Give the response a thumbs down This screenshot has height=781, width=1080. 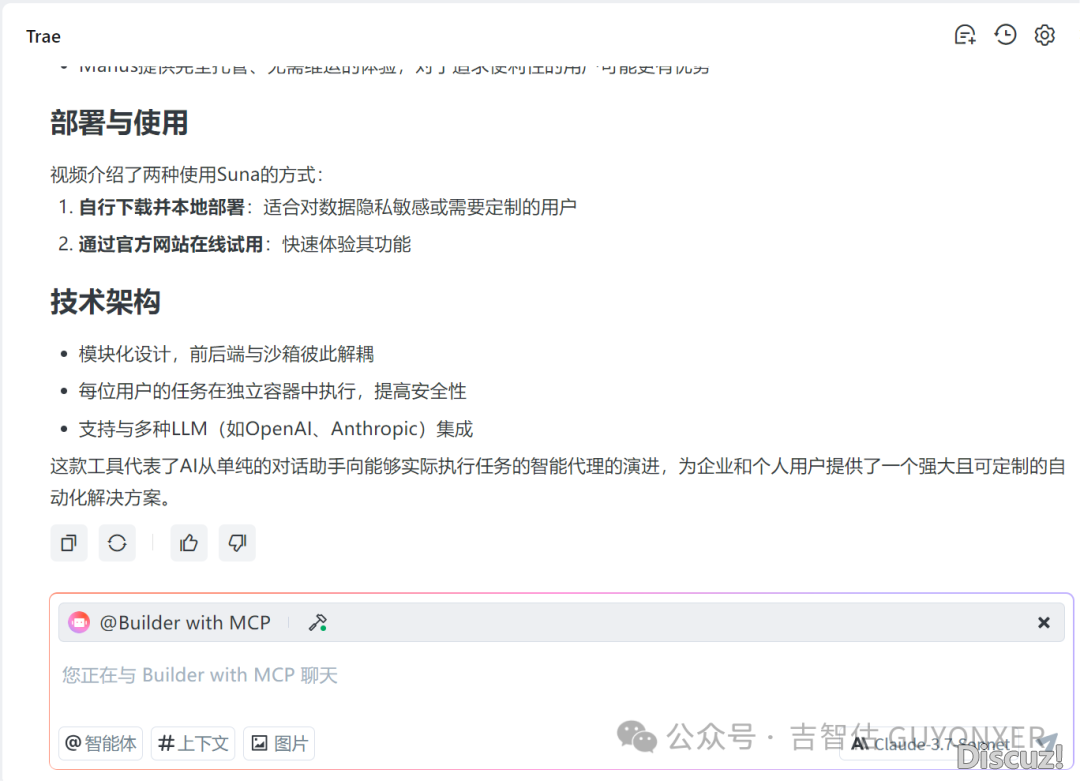tap(237, 543)
